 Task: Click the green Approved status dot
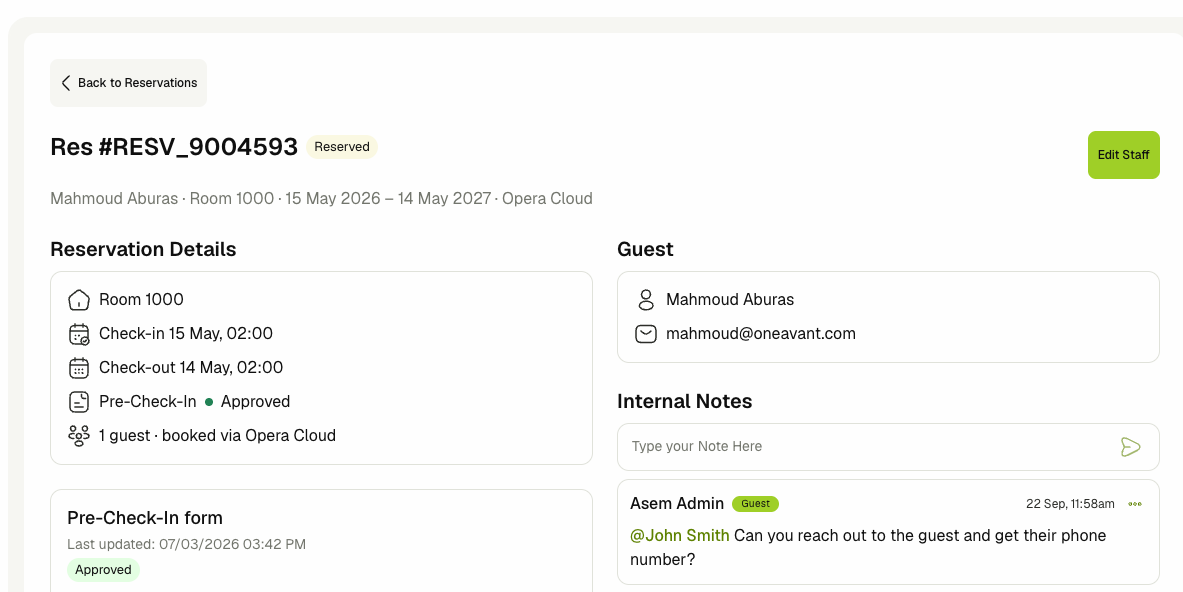coord(209,402)
